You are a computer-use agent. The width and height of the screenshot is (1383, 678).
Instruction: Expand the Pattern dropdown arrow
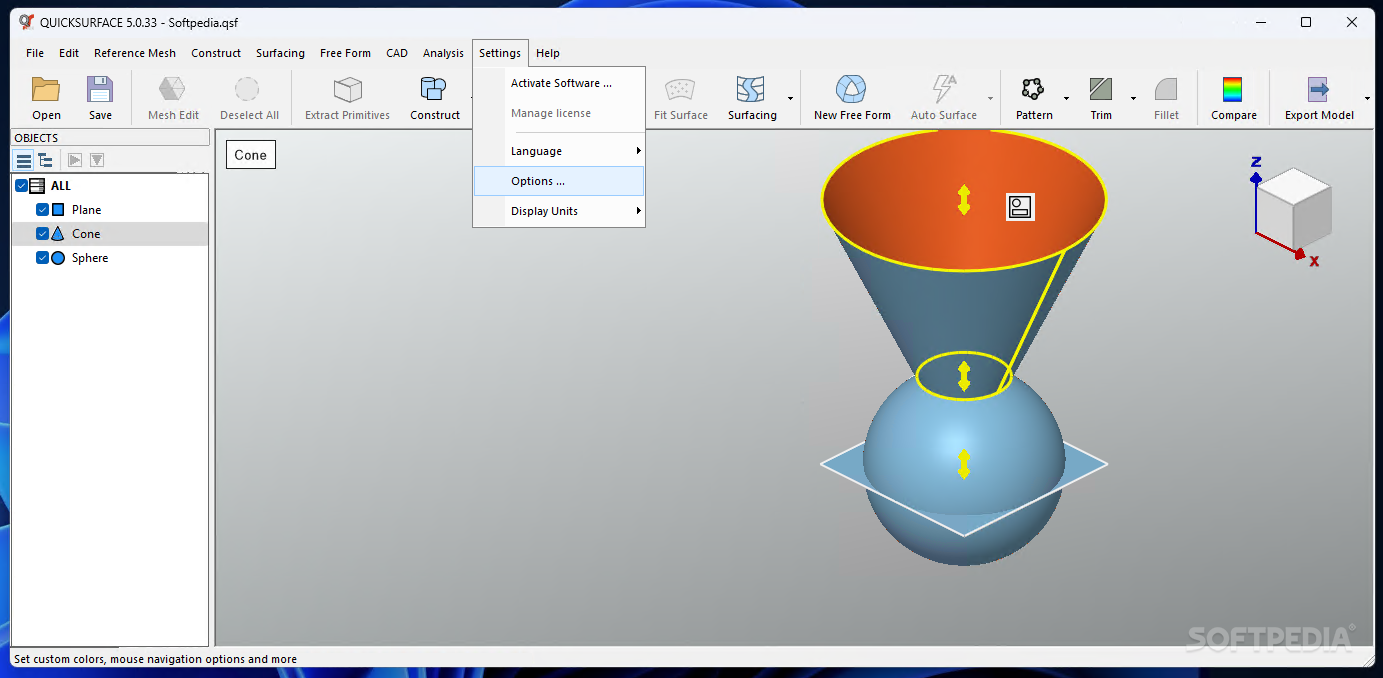tap(1066, 98)
